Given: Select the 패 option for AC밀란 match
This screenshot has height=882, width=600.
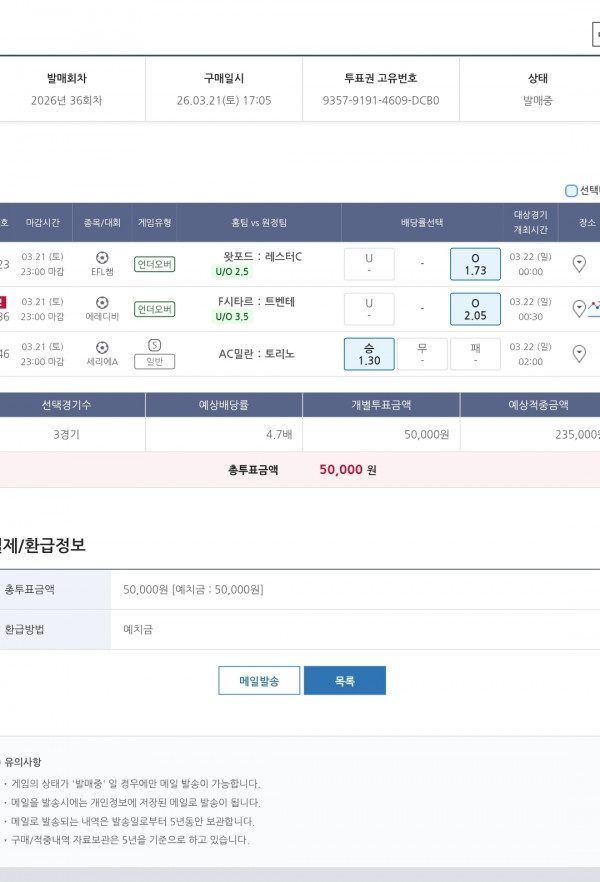Looking at the screenshot, I should pos(475,354).
